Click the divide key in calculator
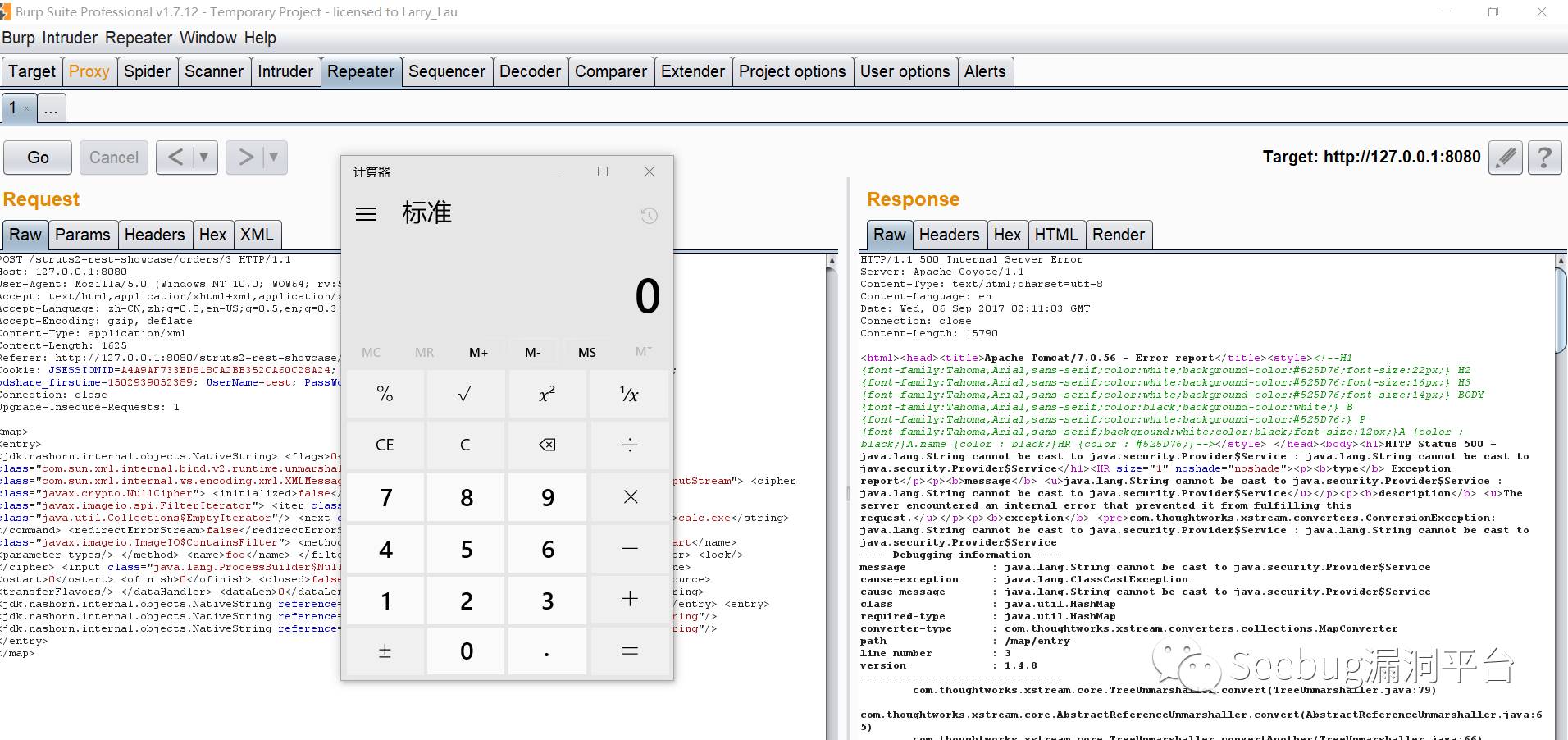The image size is (1568, 740). click(x=629, y=445)
